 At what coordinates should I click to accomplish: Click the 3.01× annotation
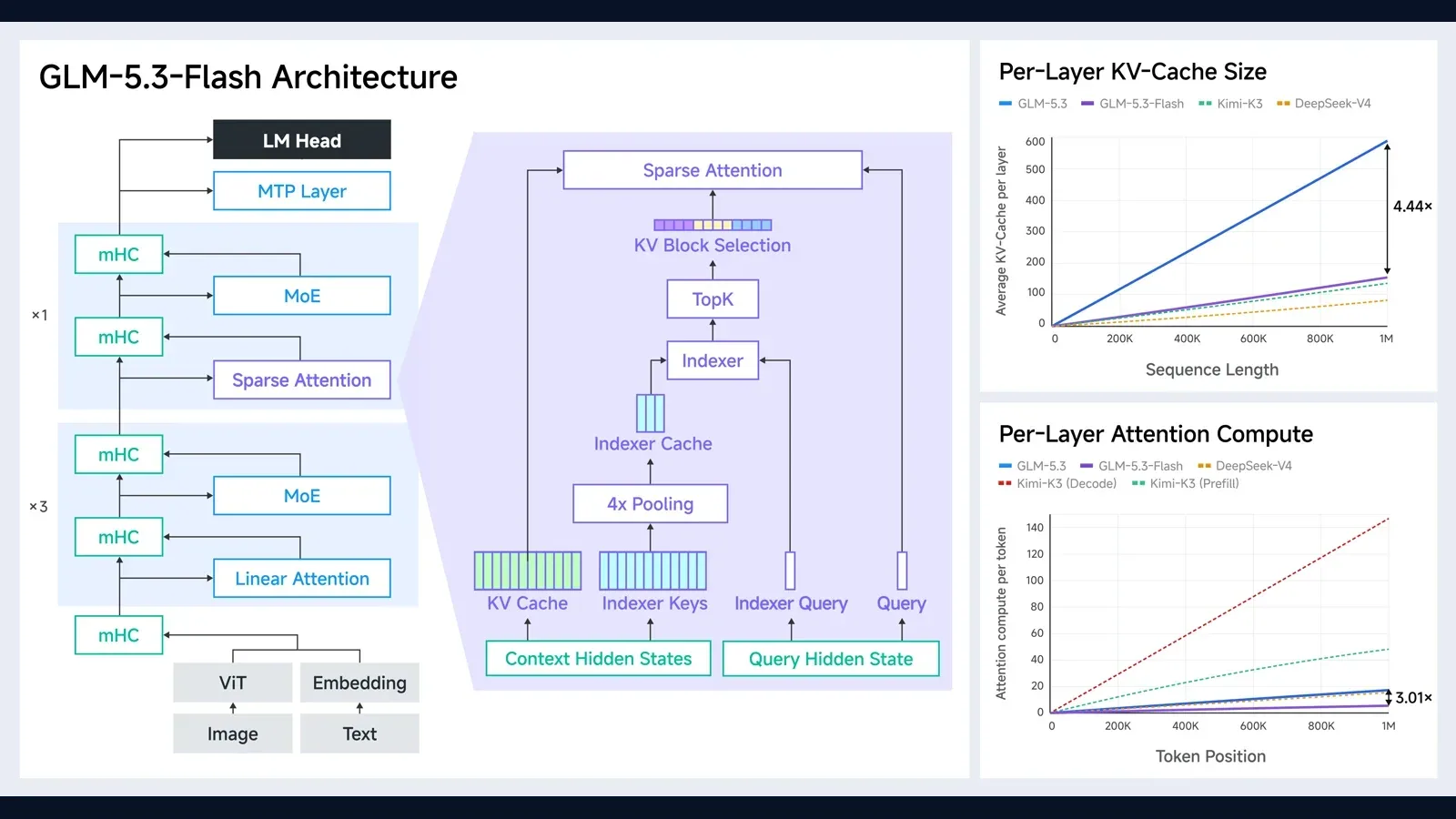click(1414, 698)
